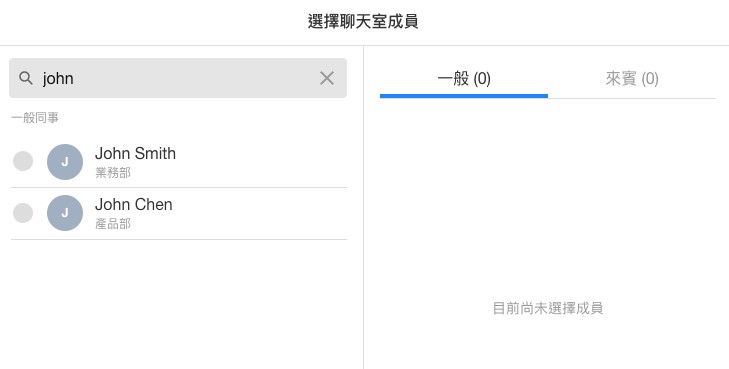
Task: Click the 一般同事 section header
Action: [x=35, y=118]
